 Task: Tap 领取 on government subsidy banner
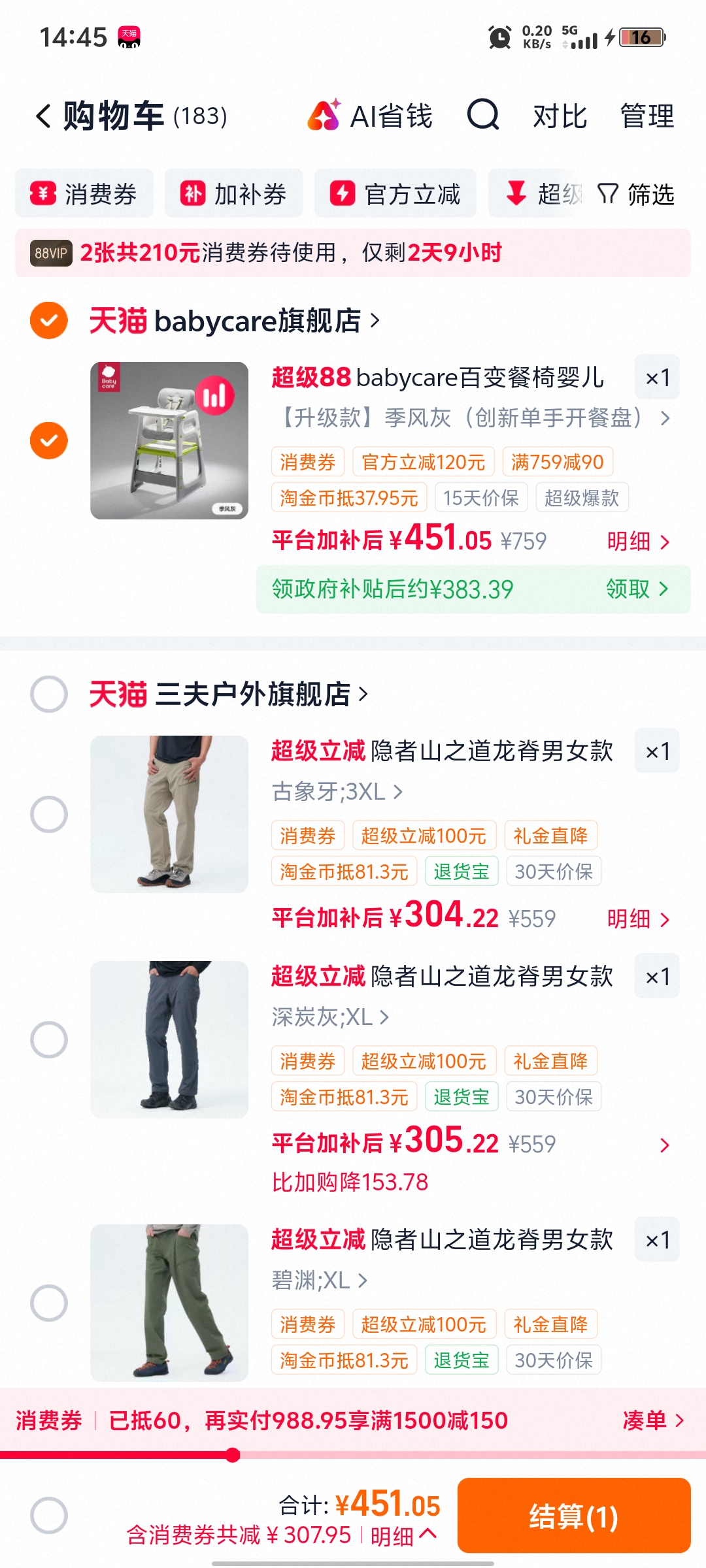point(637,589)
